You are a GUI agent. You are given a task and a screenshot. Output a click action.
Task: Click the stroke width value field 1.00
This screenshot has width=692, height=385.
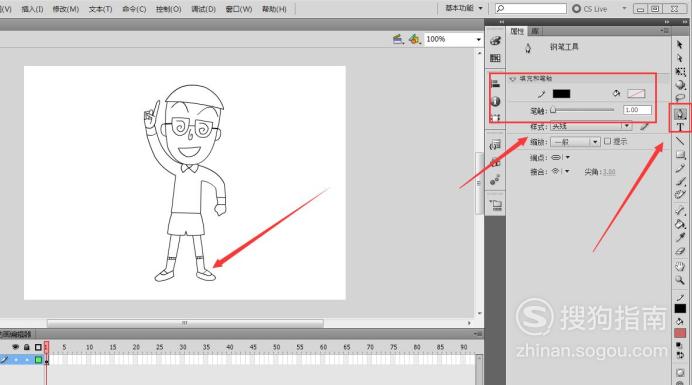point(637,110)
